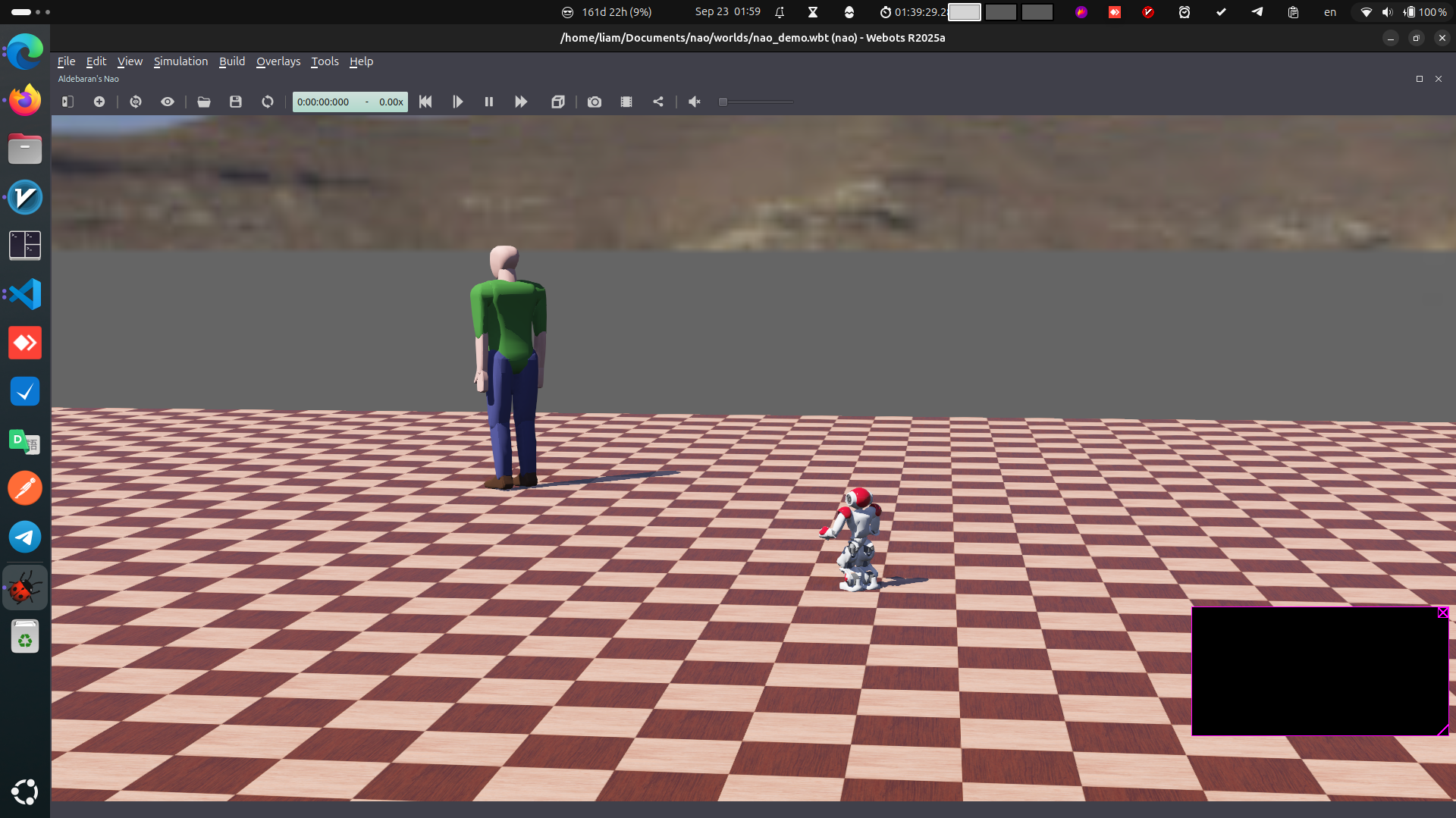
Task: Open the Webots ladybug dock icon
Action: [25, 588]
